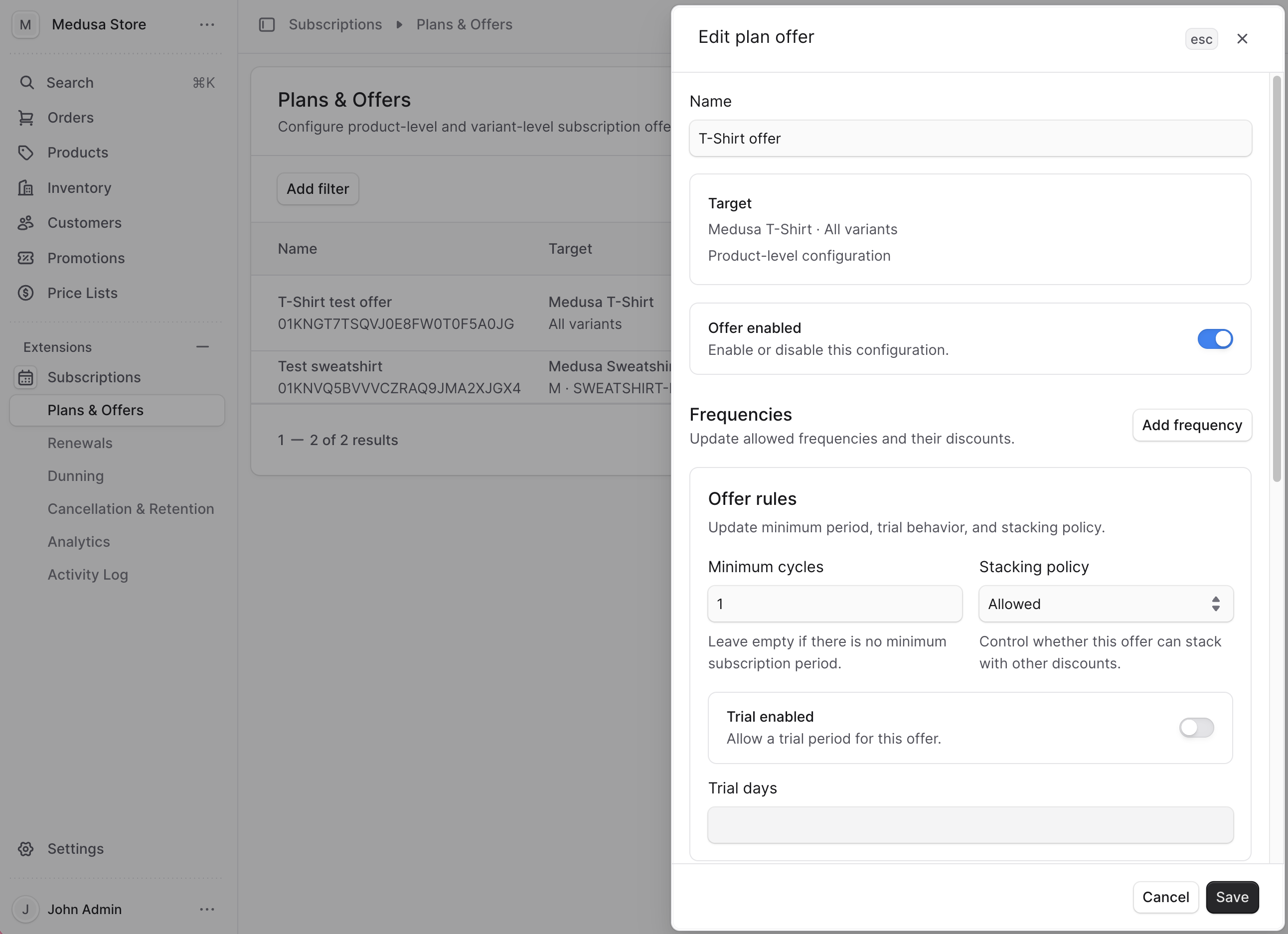
Task: Go to Cancellation & Retention
Action: 131,509
